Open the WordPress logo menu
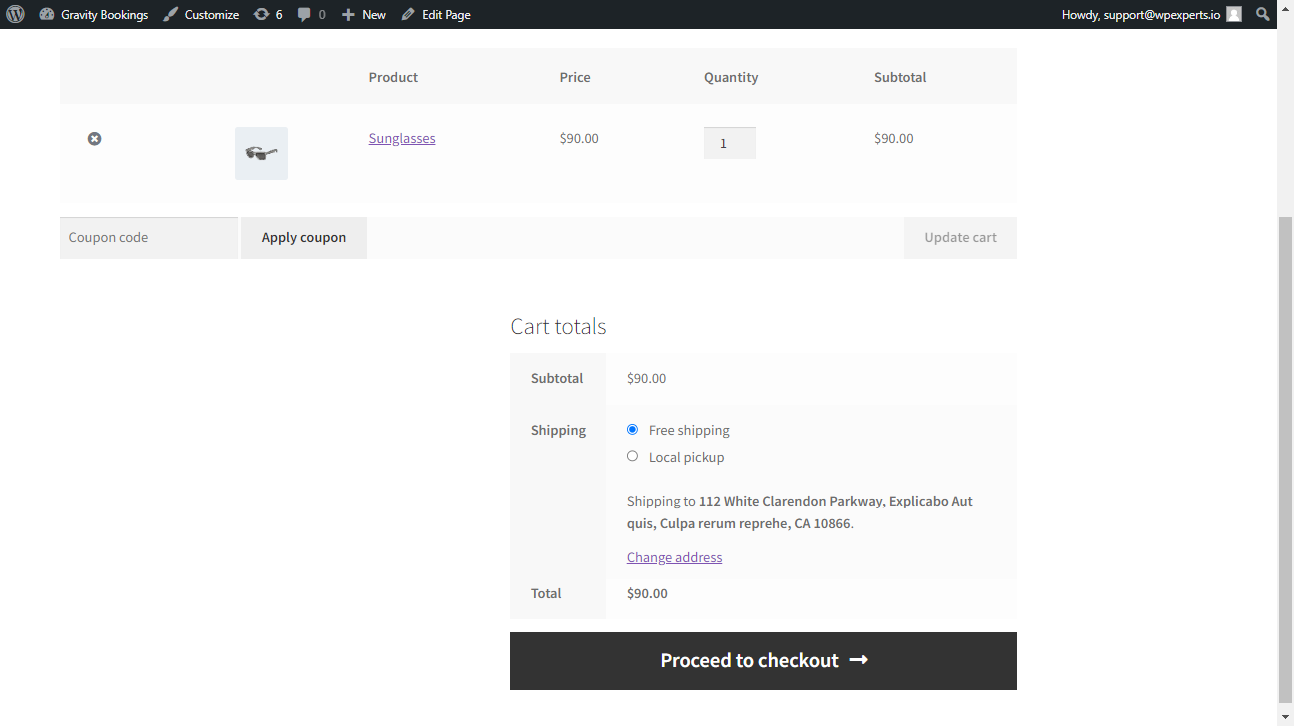Screen dimensions: 1294x726 click(15, 14)
